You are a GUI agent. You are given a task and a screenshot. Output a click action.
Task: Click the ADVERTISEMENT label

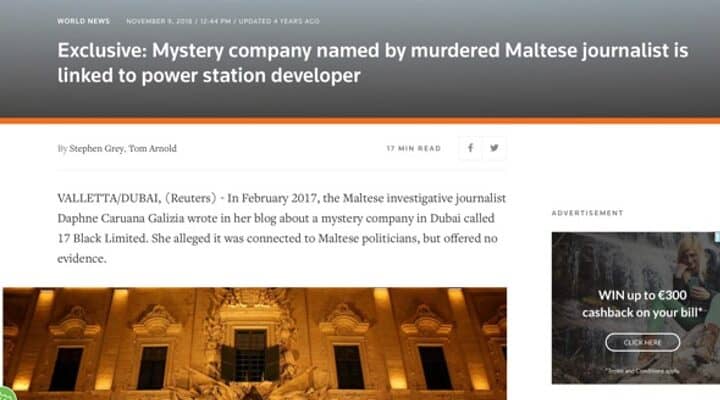pos(587,213)
